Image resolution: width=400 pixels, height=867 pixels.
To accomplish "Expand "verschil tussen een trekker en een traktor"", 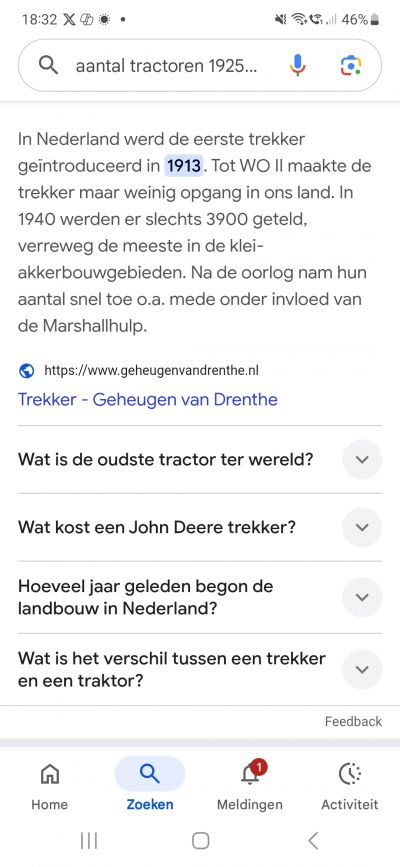I will click(200, 669).
